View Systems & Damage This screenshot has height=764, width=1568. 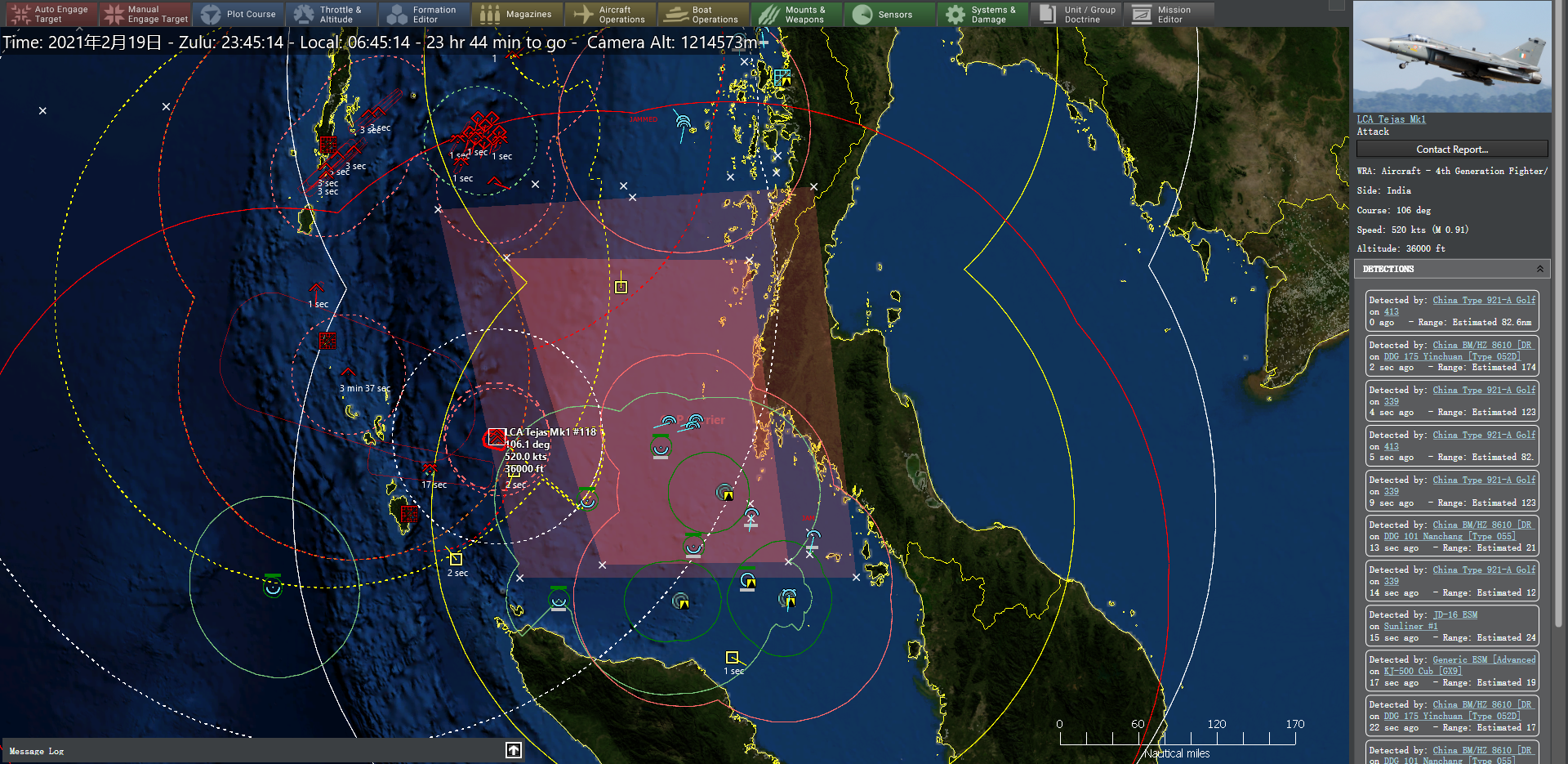click(x=983, y=14)
